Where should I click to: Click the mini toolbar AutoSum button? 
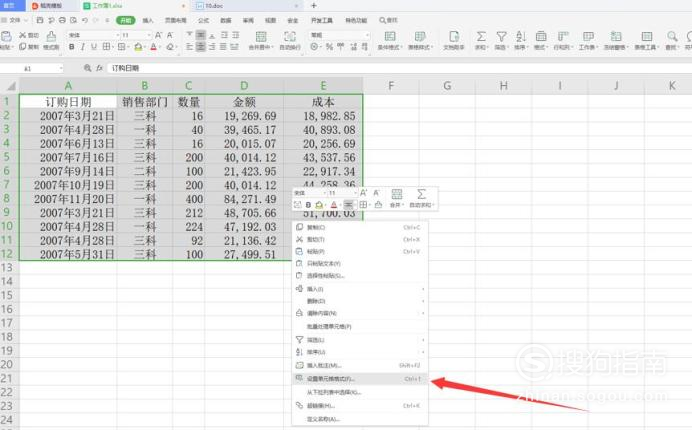[x=421, y=198]
